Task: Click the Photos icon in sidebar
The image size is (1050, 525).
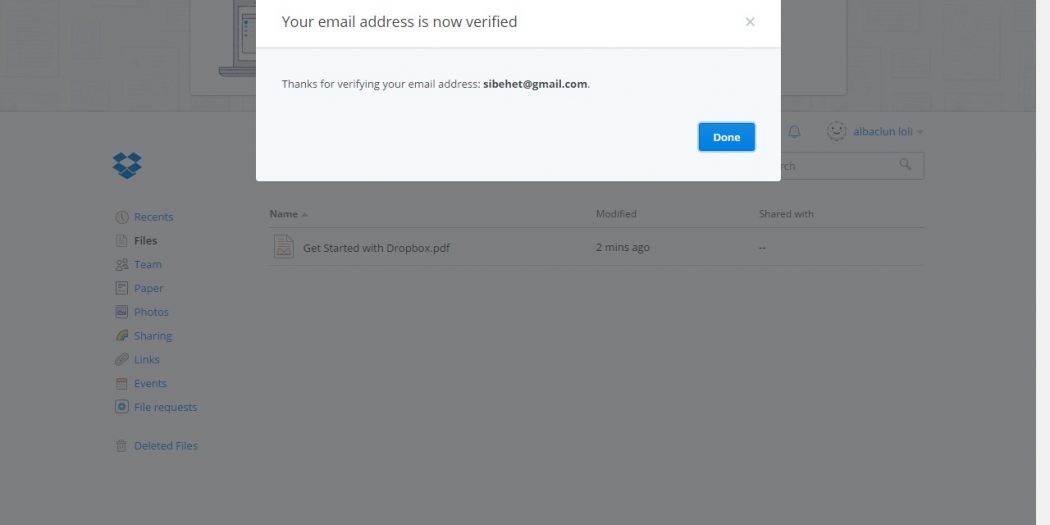Action: point(121,312)
